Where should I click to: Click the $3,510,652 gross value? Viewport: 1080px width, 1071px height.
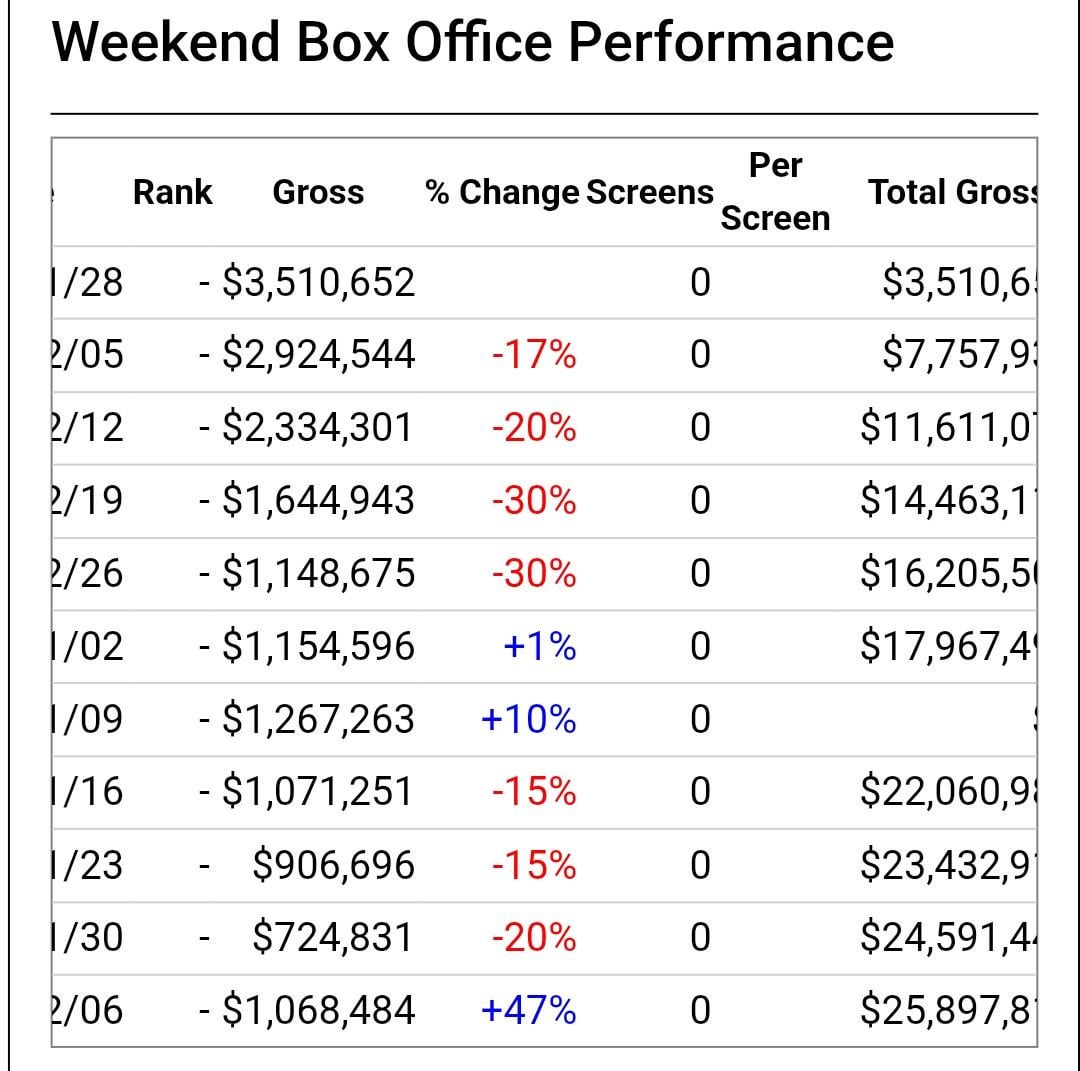pyautogui.click(x=318, y=283)
